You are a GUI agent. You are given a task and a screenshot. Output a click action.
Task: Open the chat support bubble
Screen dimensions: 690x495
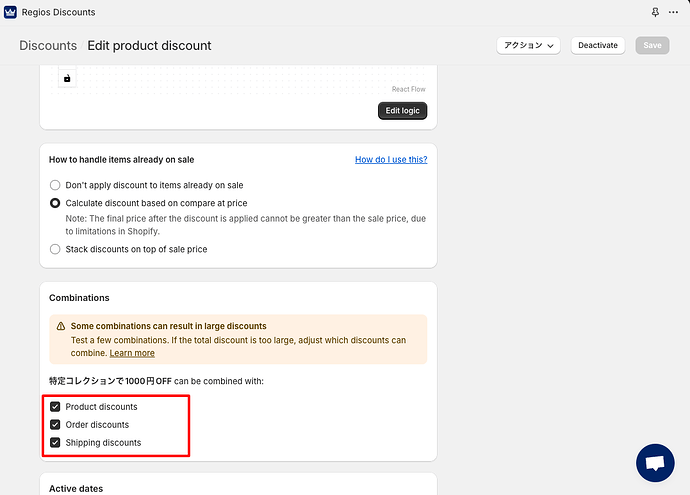[655, 464]
